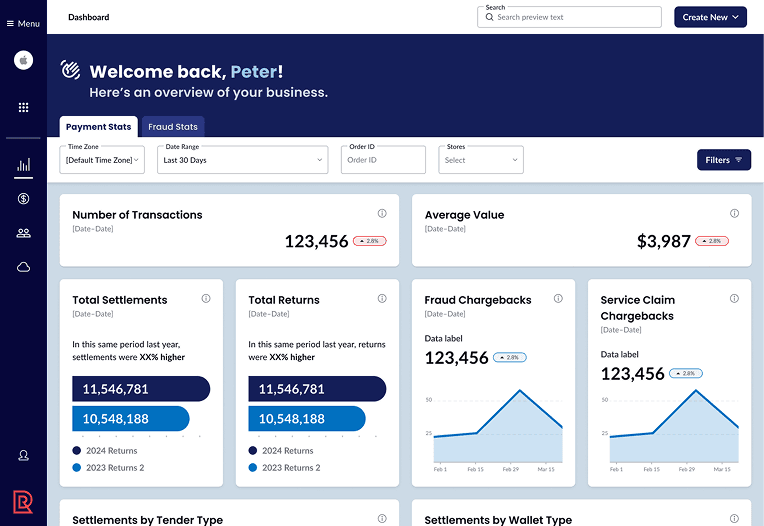Open the Stores Select dropdown

[481, 160]
